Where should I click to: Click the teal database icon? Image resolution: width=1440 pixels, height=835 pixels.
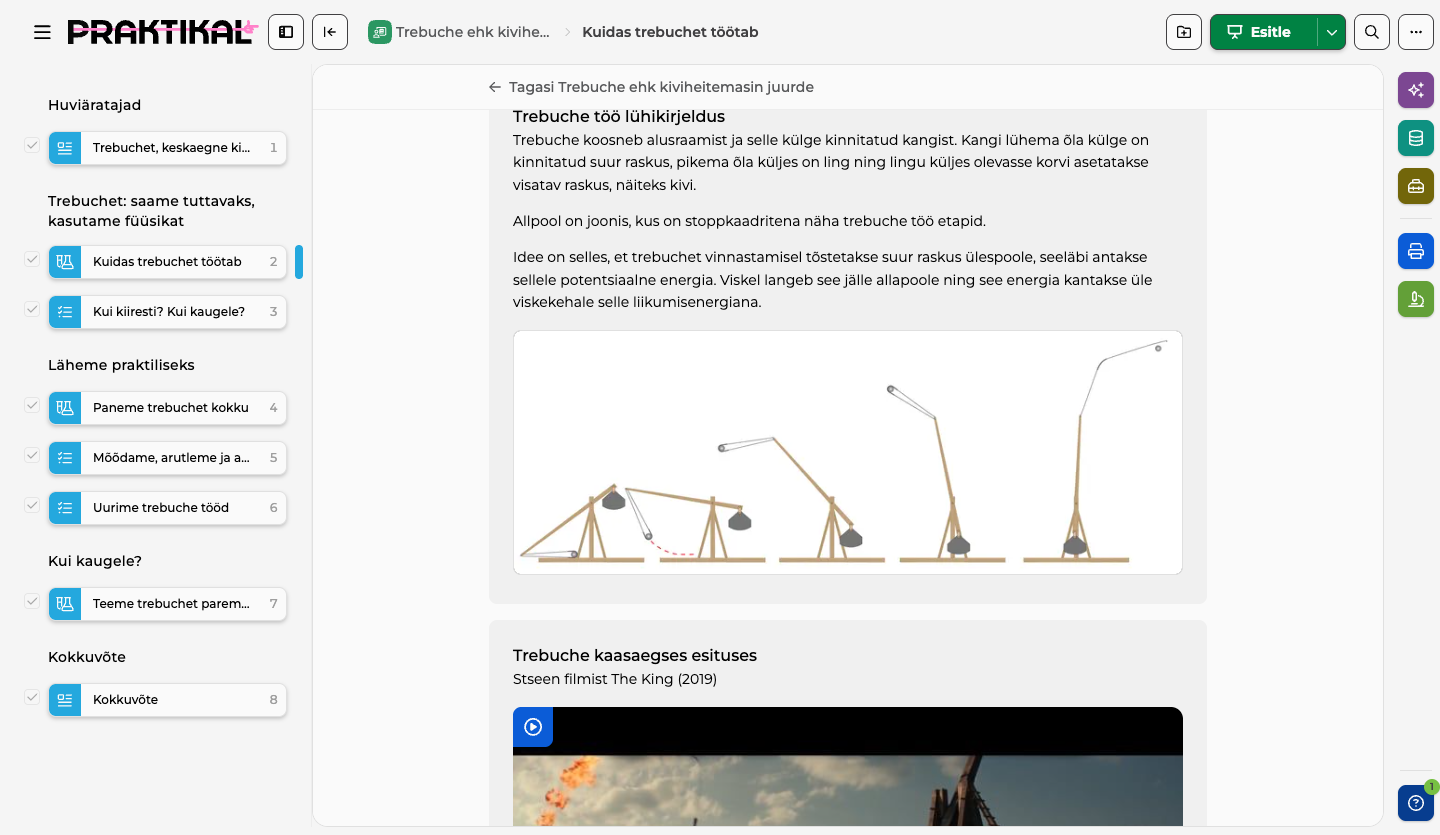[x=1416, y=138]
